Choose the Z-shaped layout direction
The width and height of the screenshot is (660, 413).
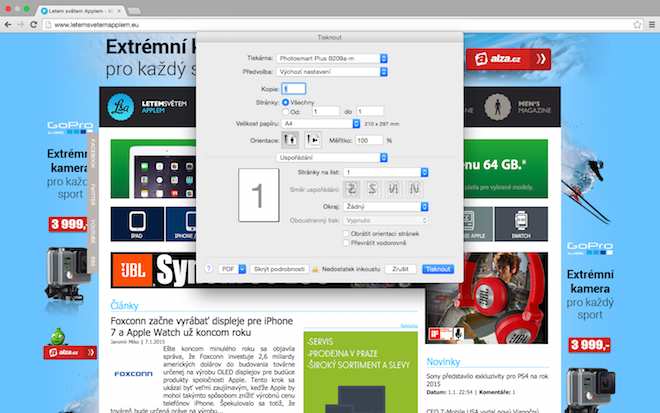tap(351, 189)
